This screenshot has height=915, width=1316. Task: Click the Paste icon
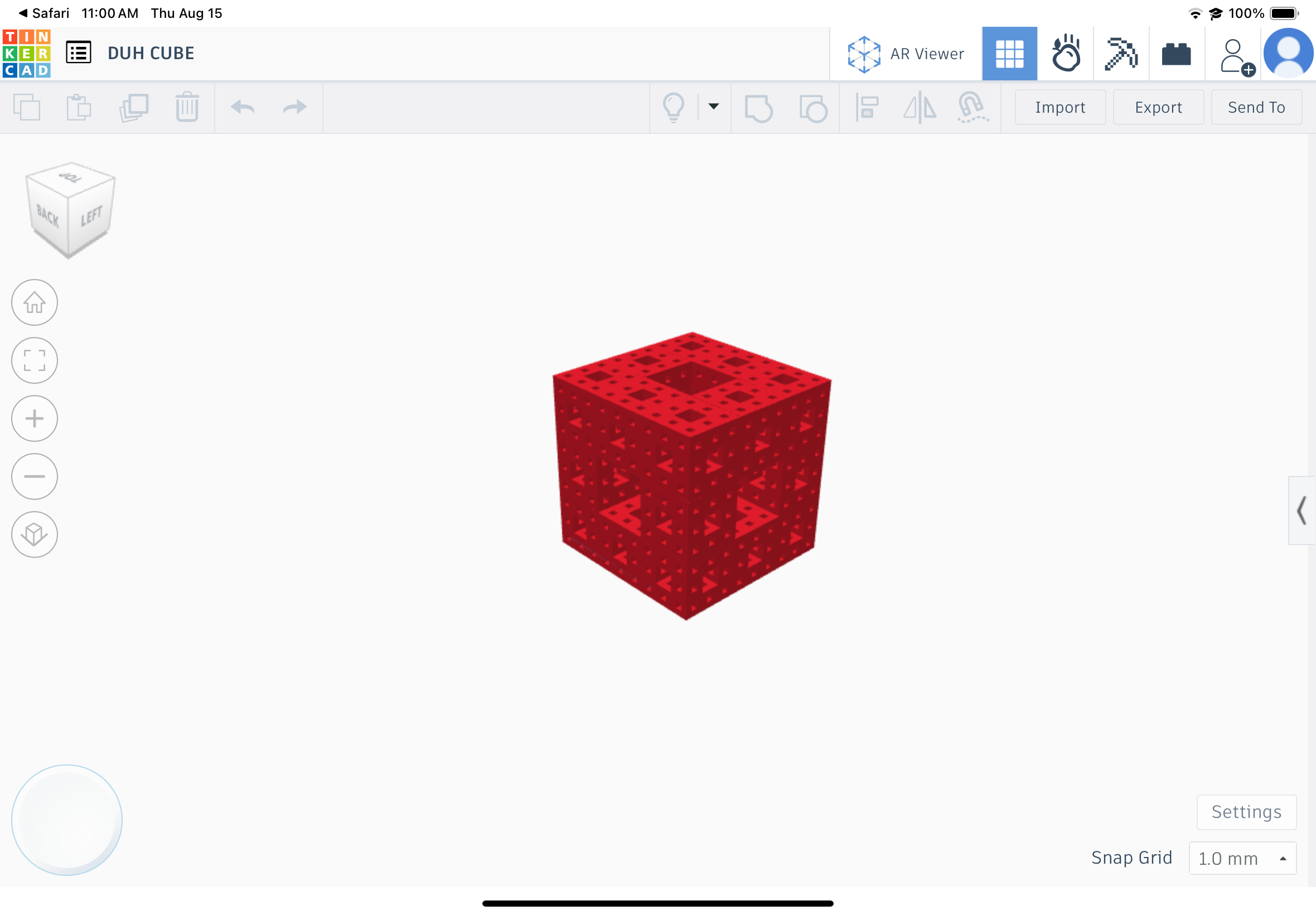(x=79, y=107)
